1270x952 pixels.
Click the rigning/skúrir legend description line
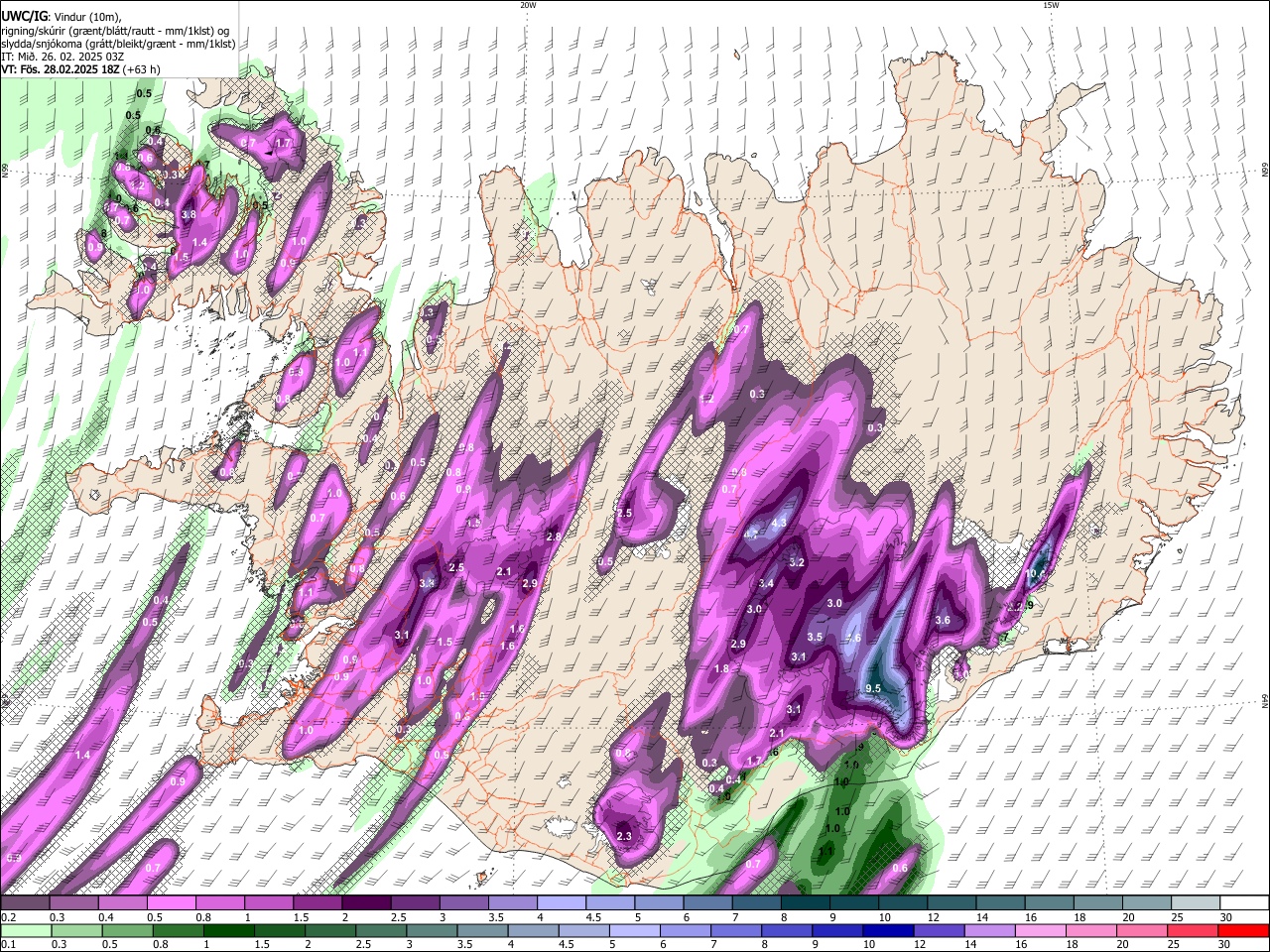point(115,31)
